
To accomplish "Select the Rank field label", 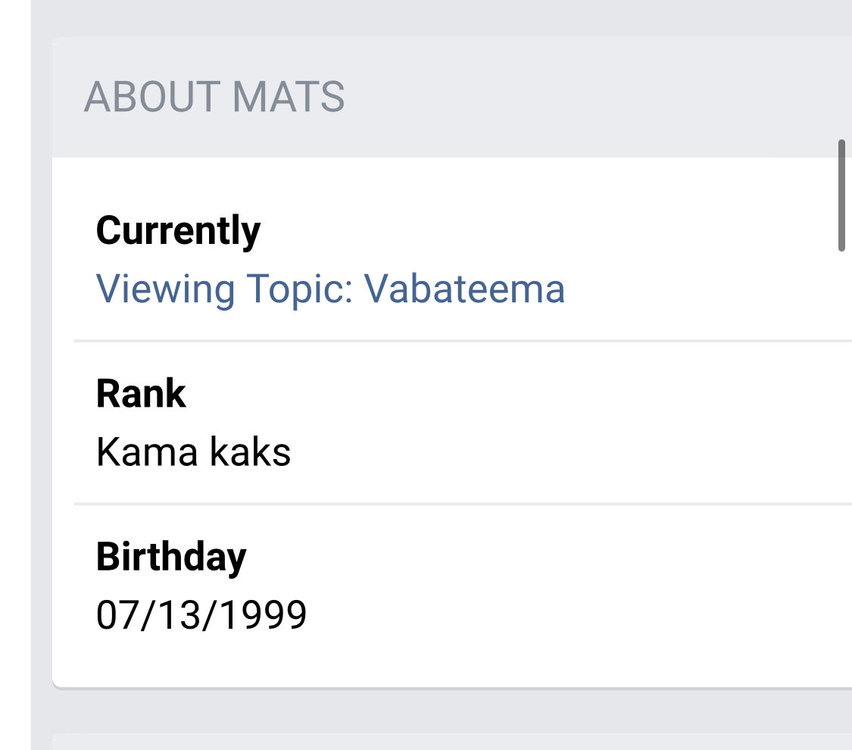I will tap(141, 394).
